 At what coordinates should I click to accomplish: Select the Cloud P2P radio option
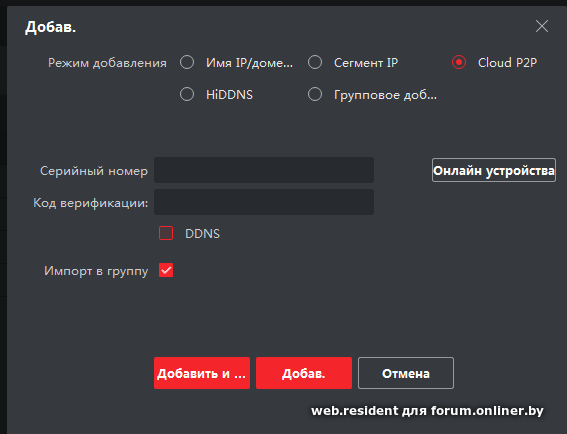coord(459,62)
